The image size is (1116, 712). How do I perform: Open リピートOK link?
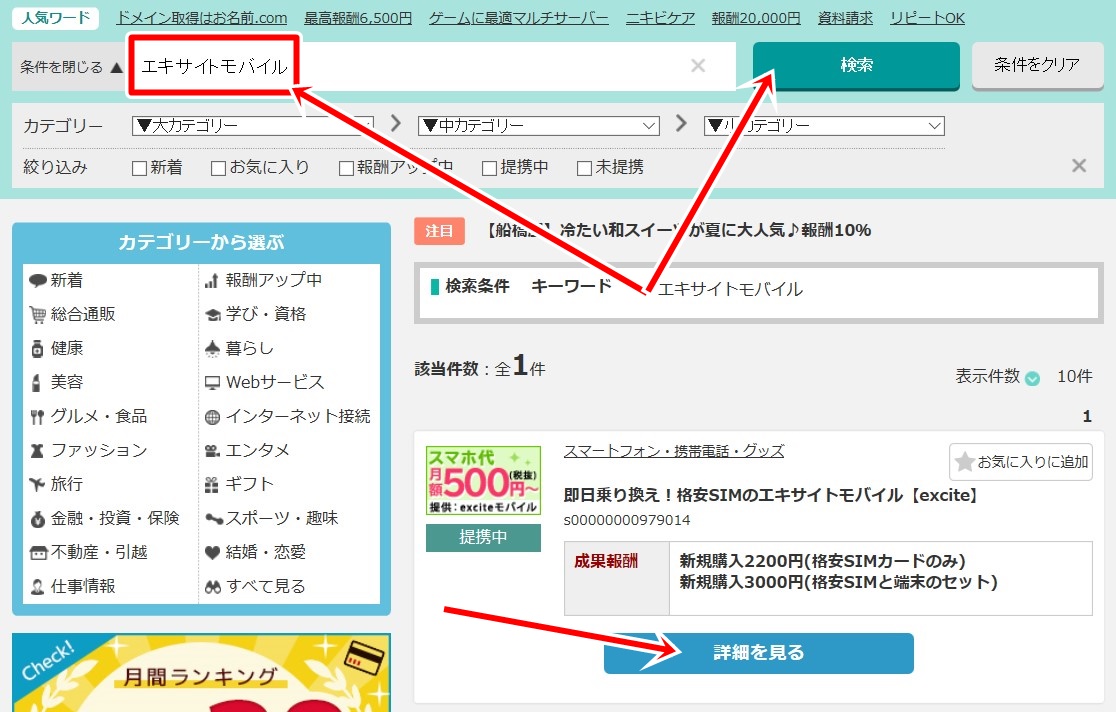click(x=927, y=18)
